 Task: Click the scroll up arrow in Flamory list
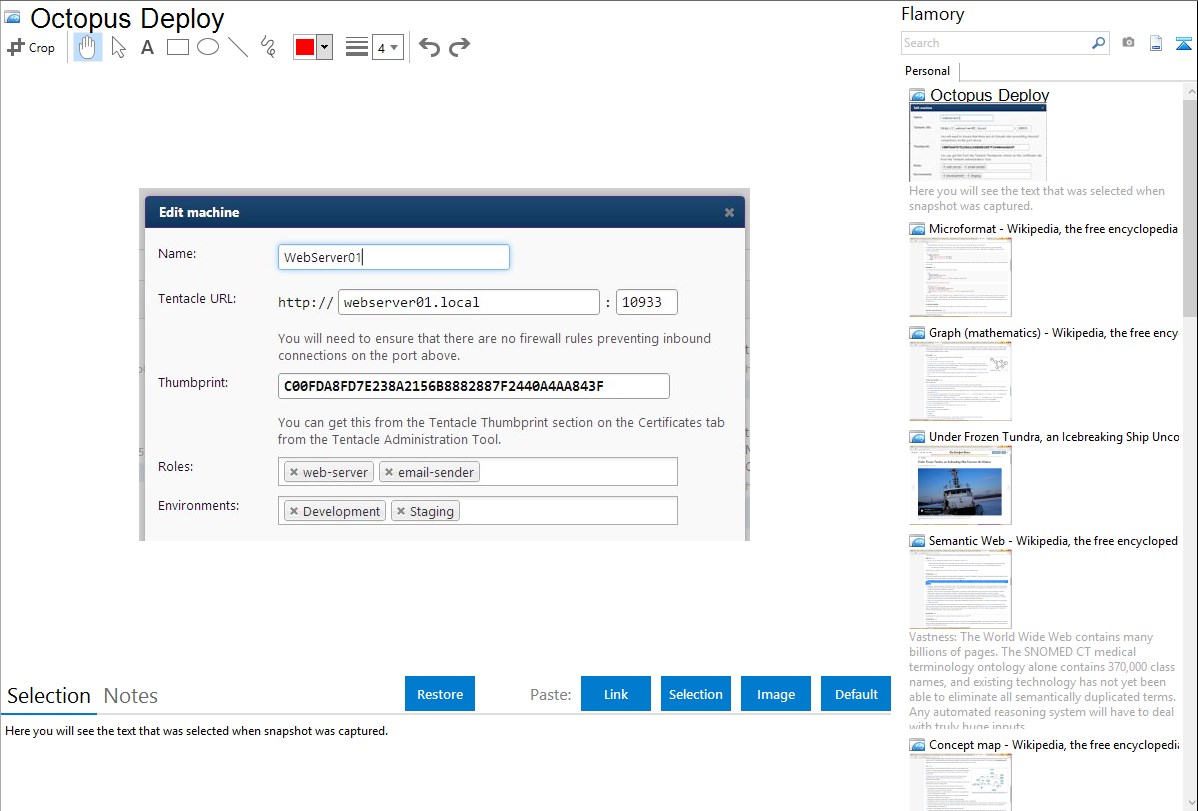coord(1190,91)
